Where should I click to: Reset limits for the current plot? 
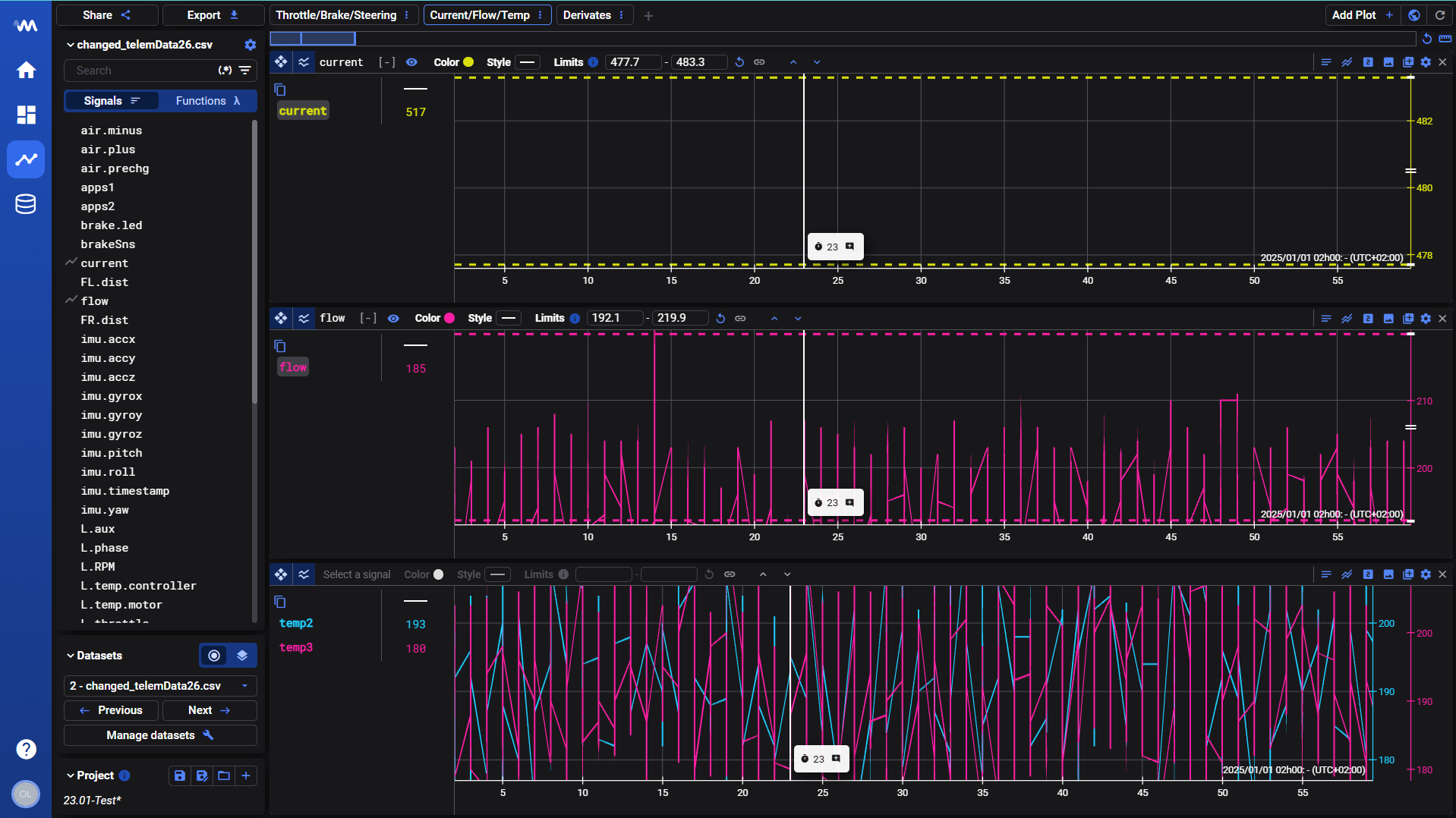[x=739, y=62]
